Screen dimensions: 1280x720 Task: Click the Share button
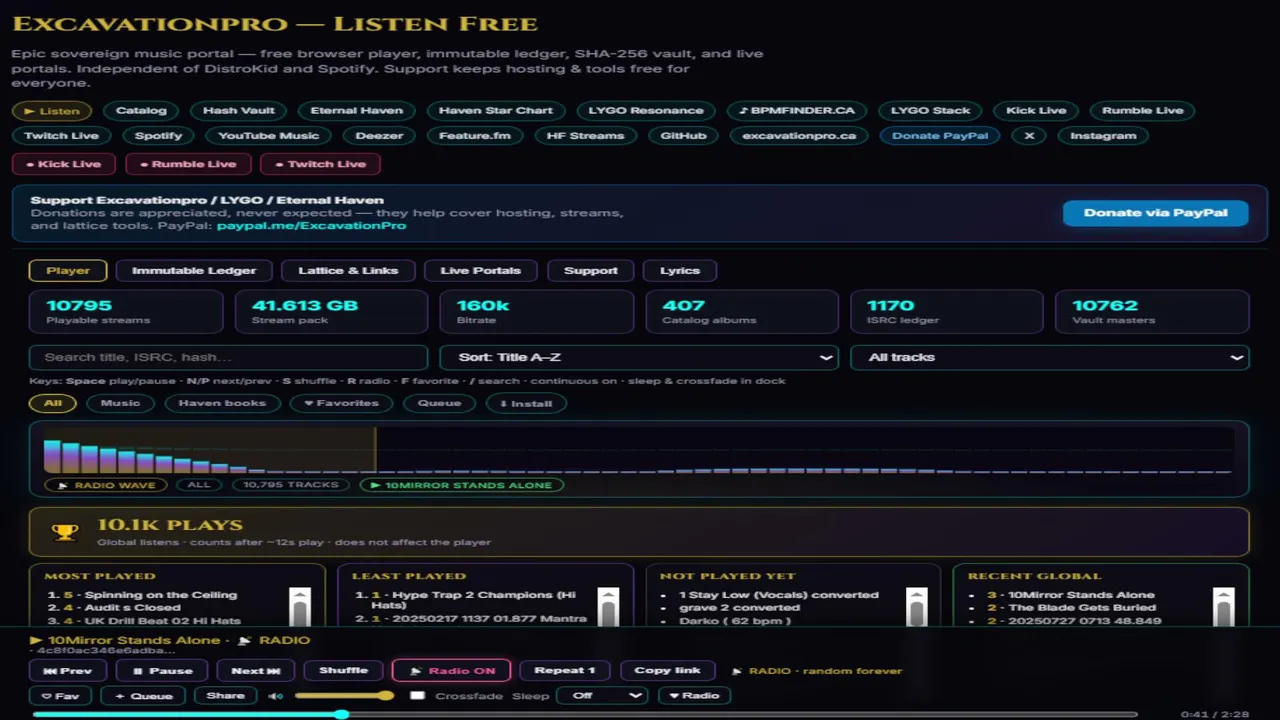pos(225,696)
